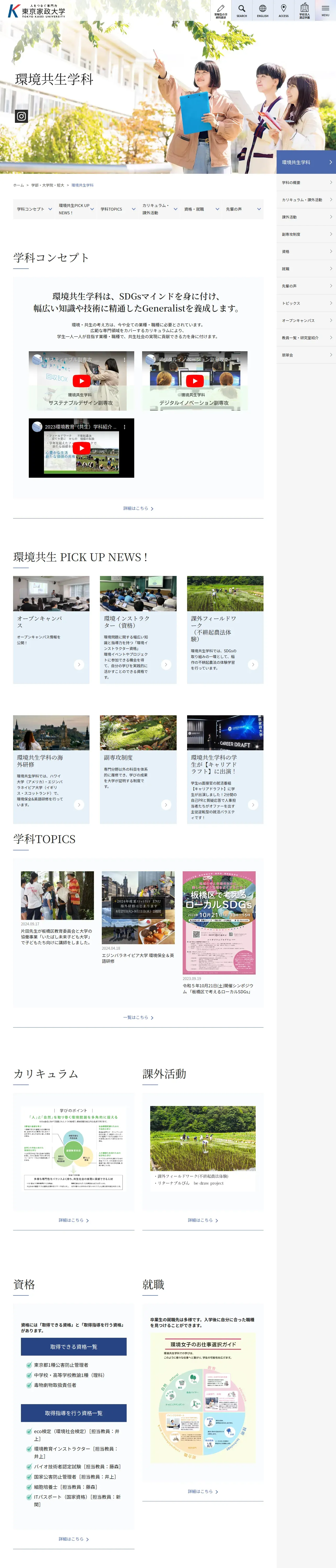Screen dimensions: 336x1568
Task: Click 詳細はこちら under the 資格 list
Action: pyautogui.click(x=73, y=1538)
